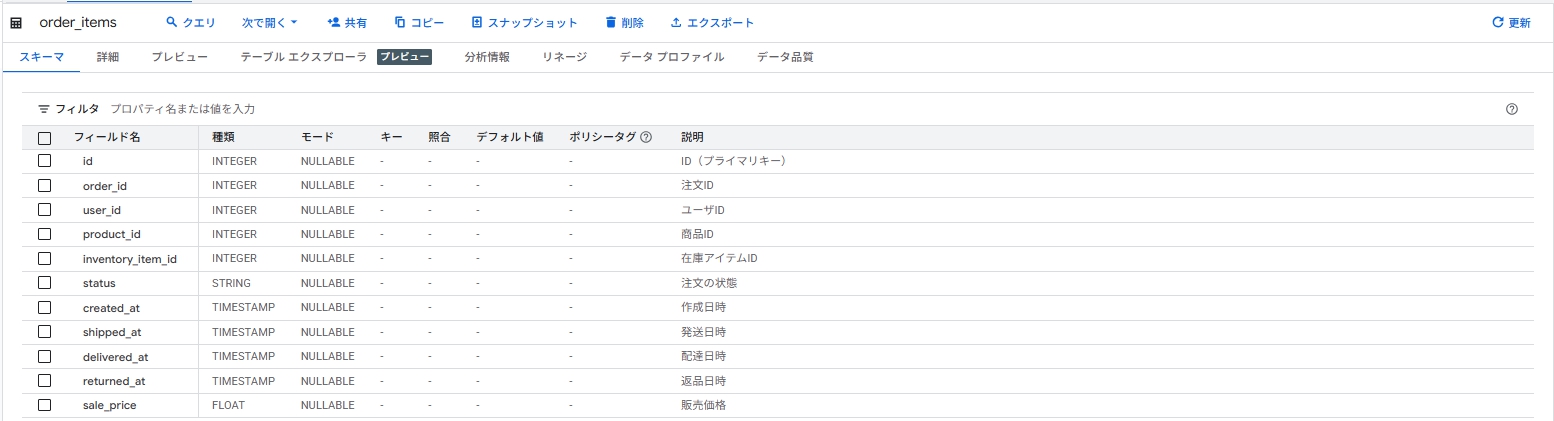Go to the リネージ tab

[564, 57]
